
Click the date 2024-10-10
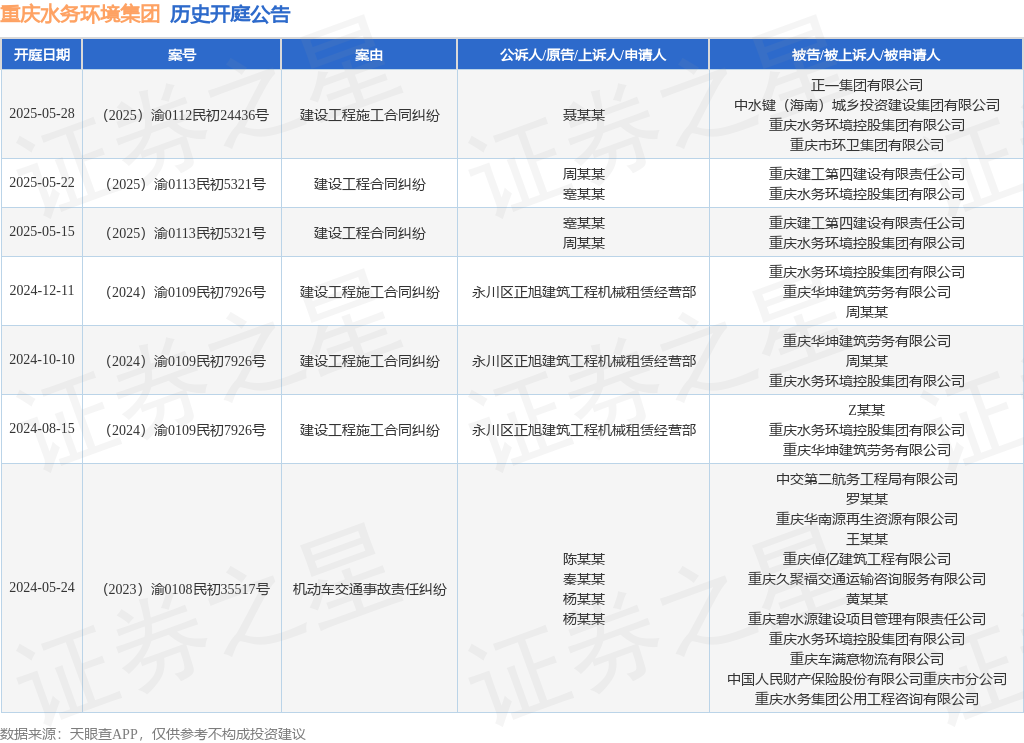click(42, 360)
